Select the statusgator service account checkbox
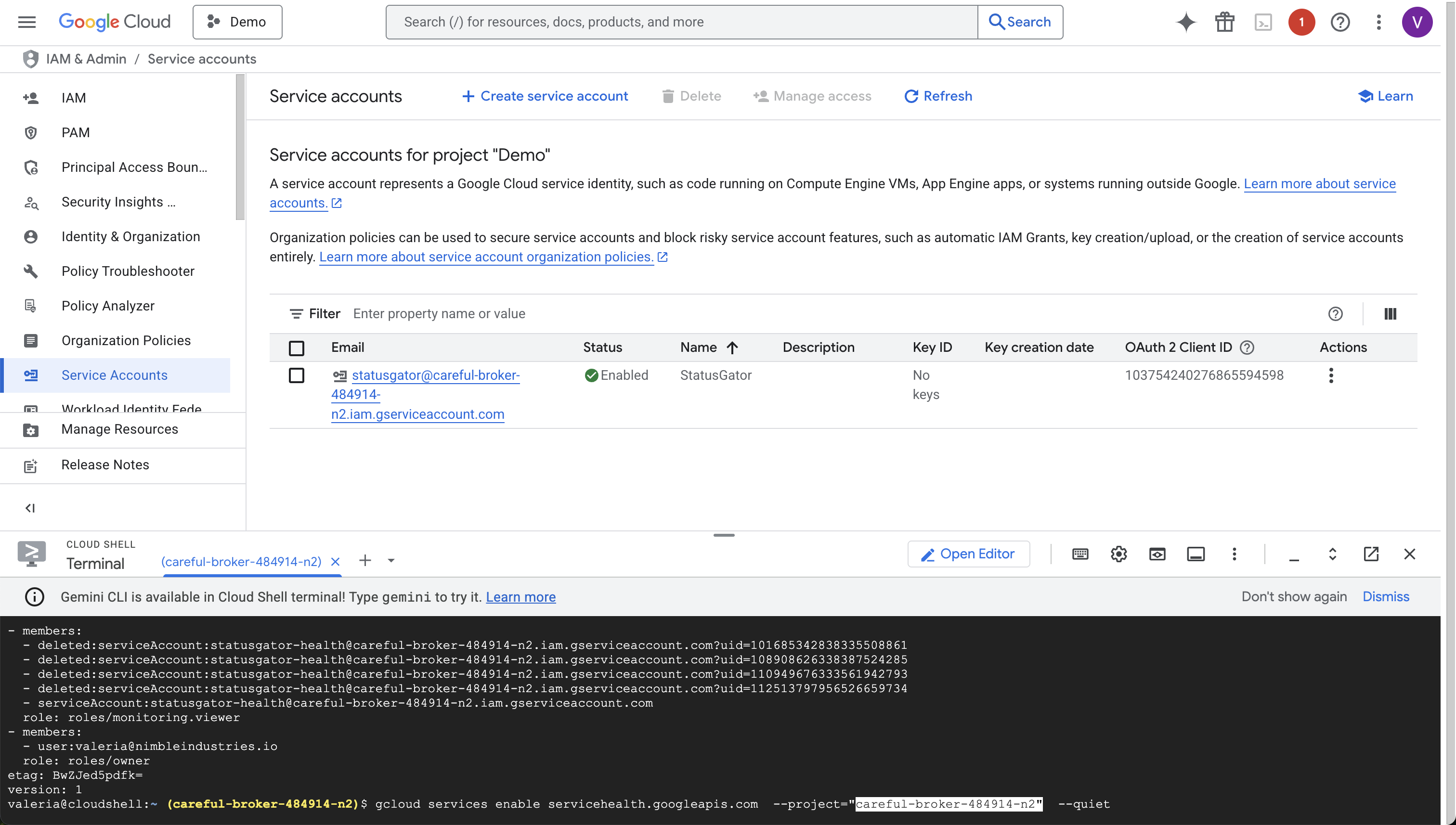 (x=297, y=375)
